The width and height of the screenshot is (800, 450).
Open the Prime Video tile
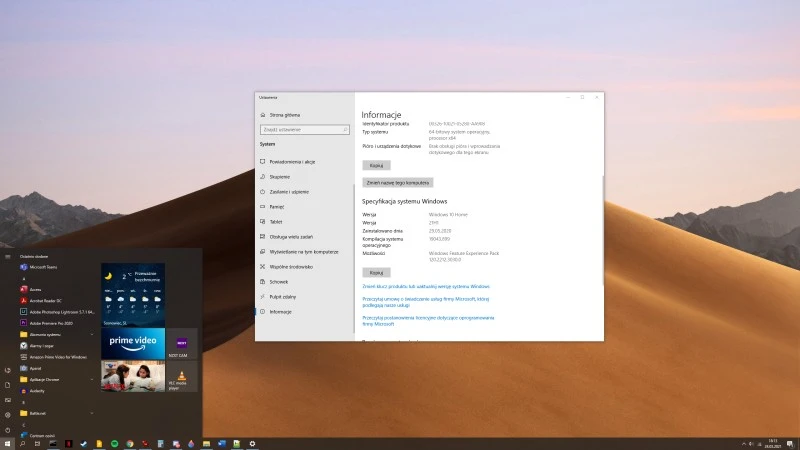133,343
